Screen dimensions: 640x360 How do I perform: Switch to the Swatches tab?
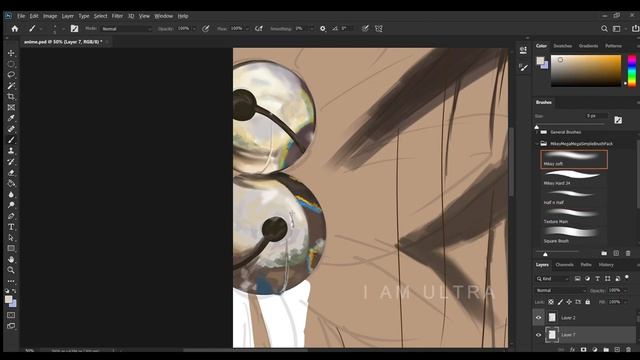pos(562,46)
